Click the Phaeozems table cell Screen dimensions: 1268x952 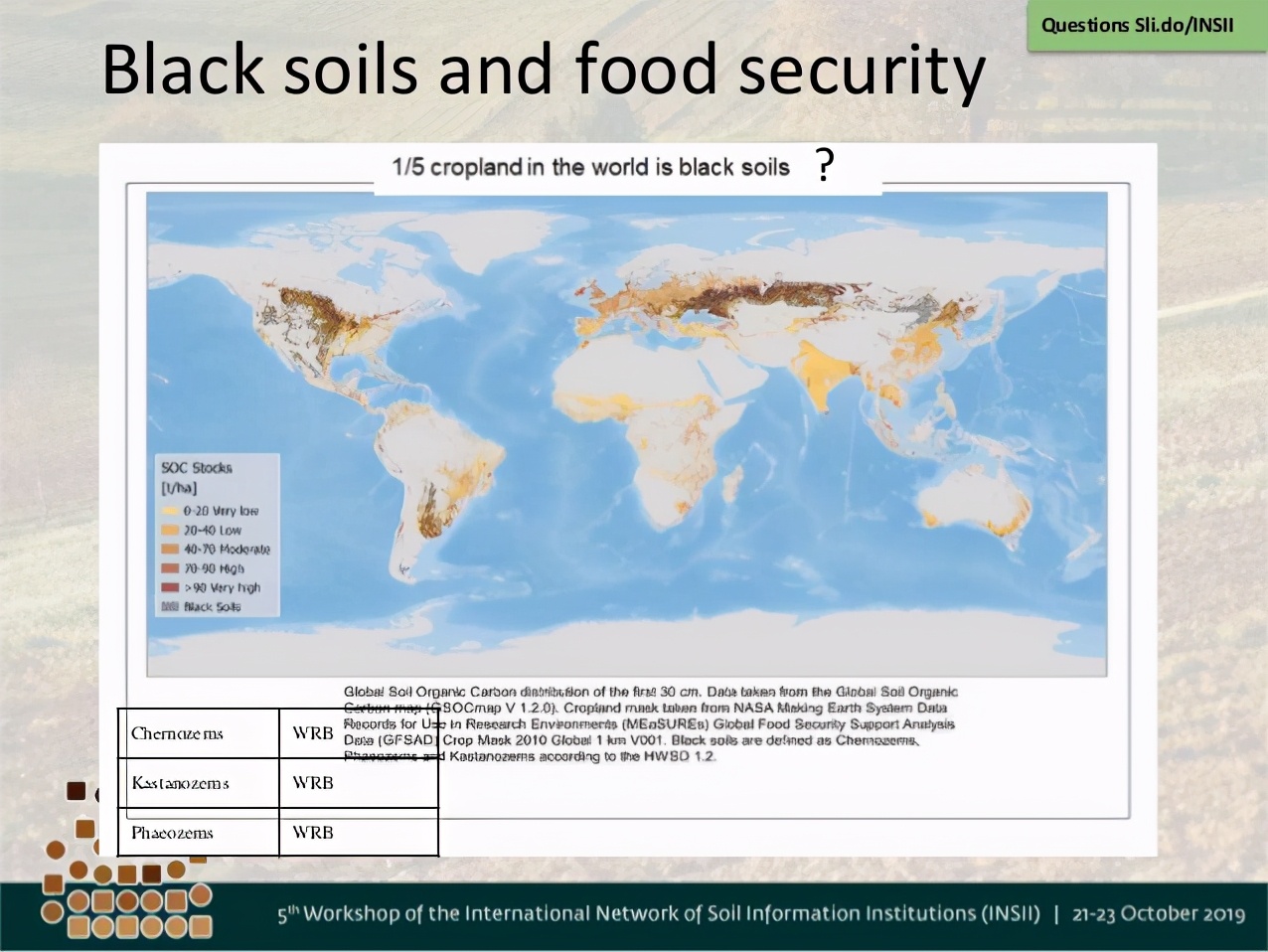[198, 833]
